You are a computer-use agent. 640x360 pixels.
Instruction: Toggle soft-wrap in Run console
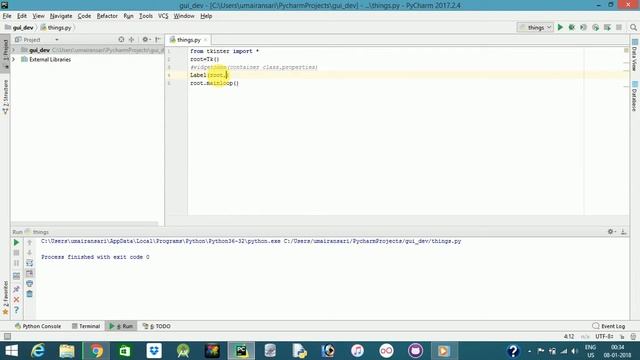tap(29, 263)
